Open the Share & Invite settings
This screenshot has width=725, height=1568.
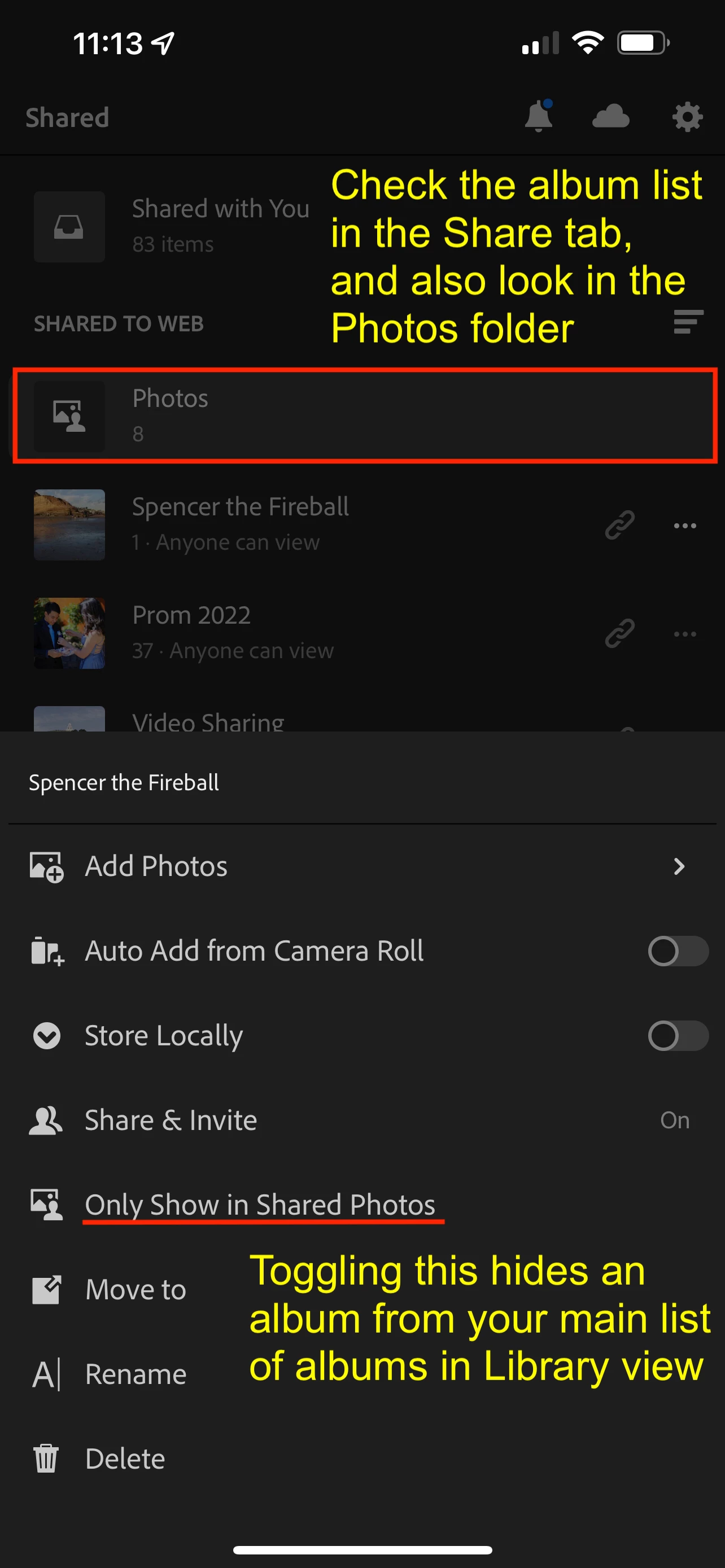[x=171, y=1120]
